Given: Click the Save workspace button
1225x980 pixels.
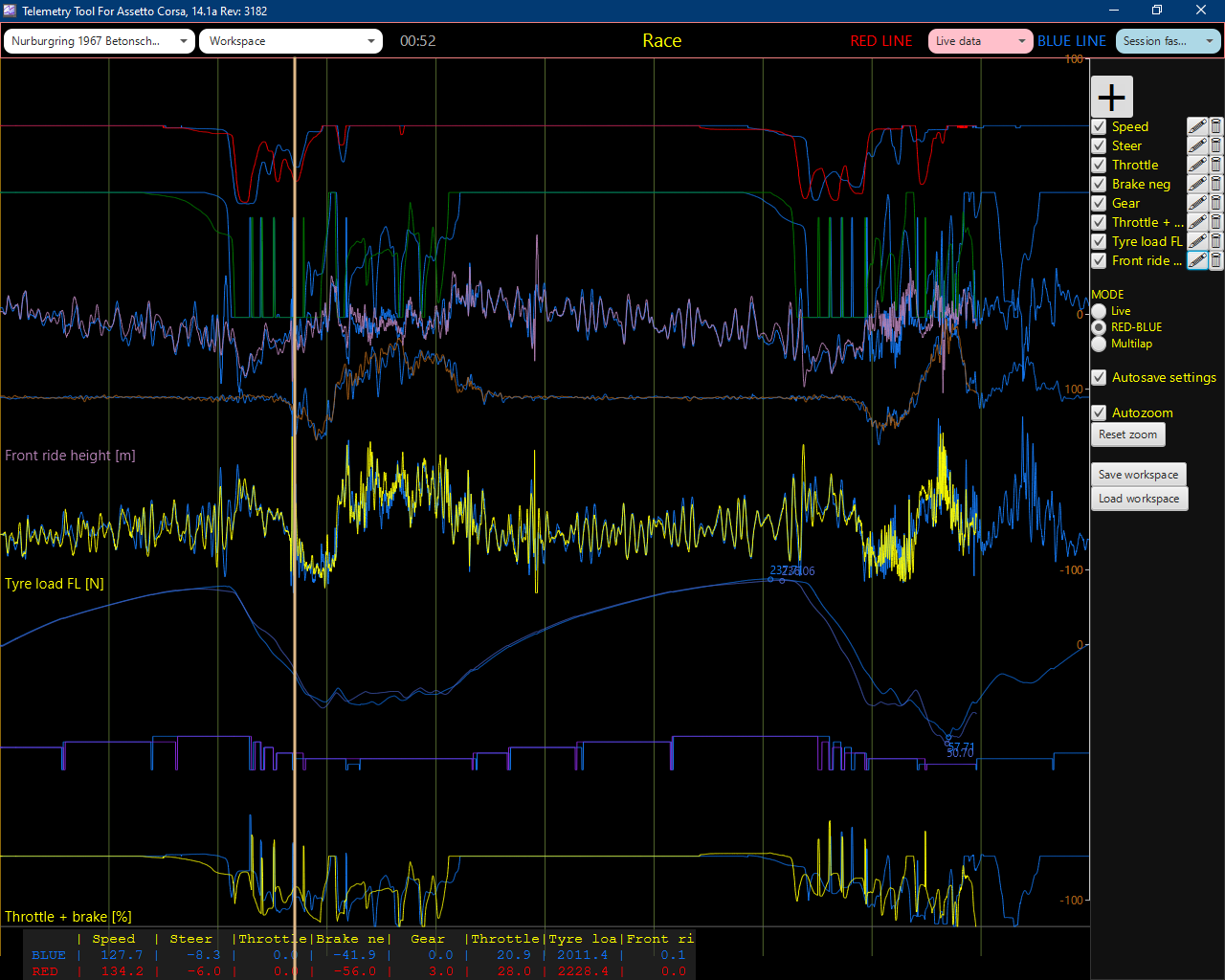Looking at the screenshot, I should (1139, 475).
